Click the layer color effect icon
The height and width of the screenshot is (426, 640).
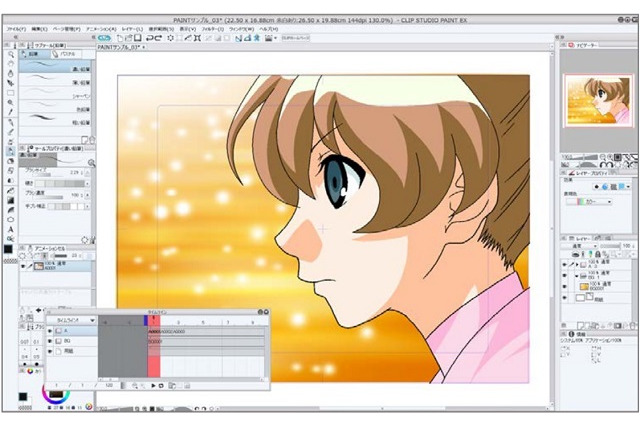(621, 186)
